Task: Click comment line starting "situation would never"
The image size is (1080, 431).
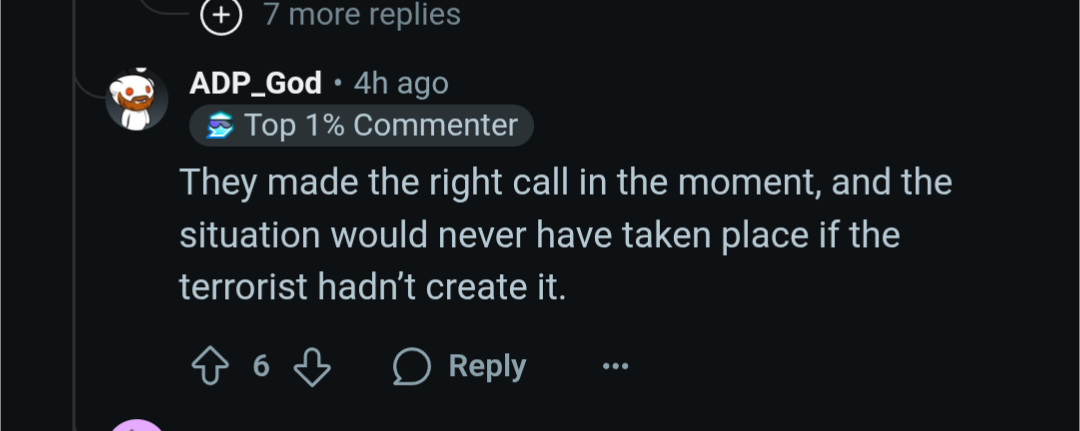Action: (539, 236)
